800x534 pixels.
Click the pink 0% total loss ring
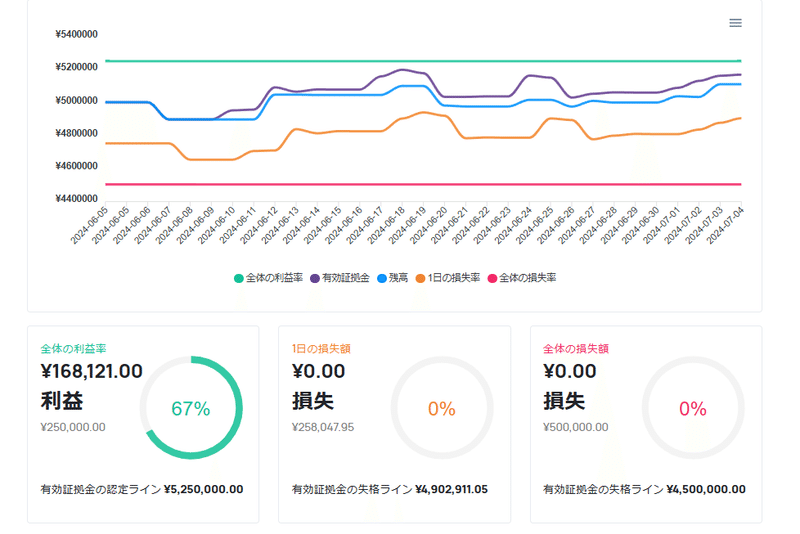[693, 408]
